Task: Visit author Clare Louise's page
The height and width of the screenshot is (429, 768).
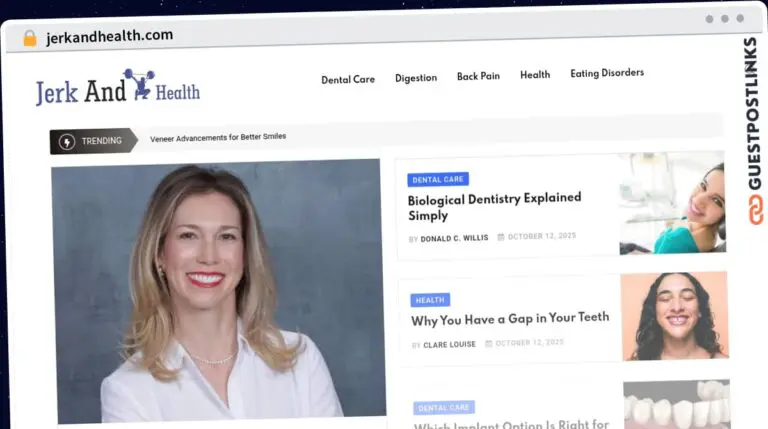Action: click(x=450, y=344)
